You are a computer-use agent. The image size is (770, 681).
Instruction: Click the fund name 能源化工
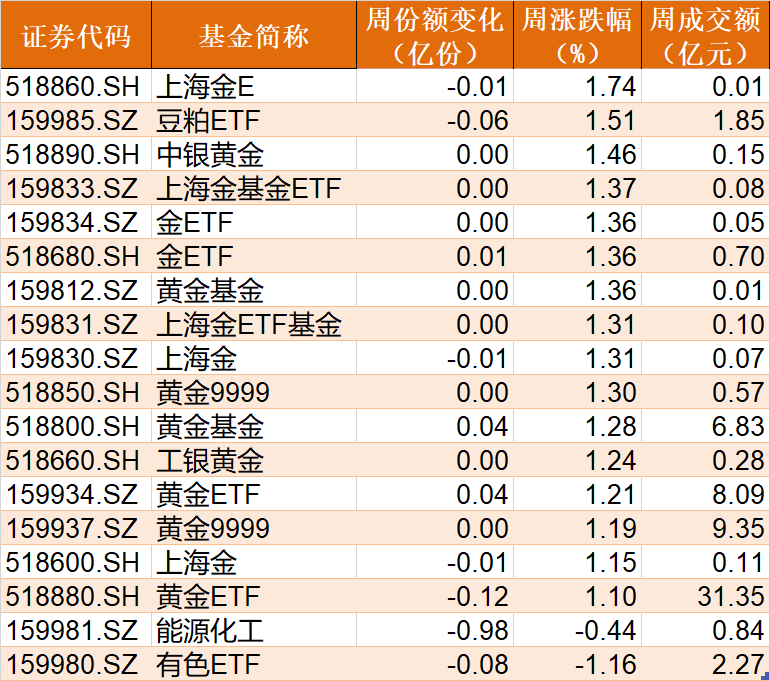[x=210, y=630]
